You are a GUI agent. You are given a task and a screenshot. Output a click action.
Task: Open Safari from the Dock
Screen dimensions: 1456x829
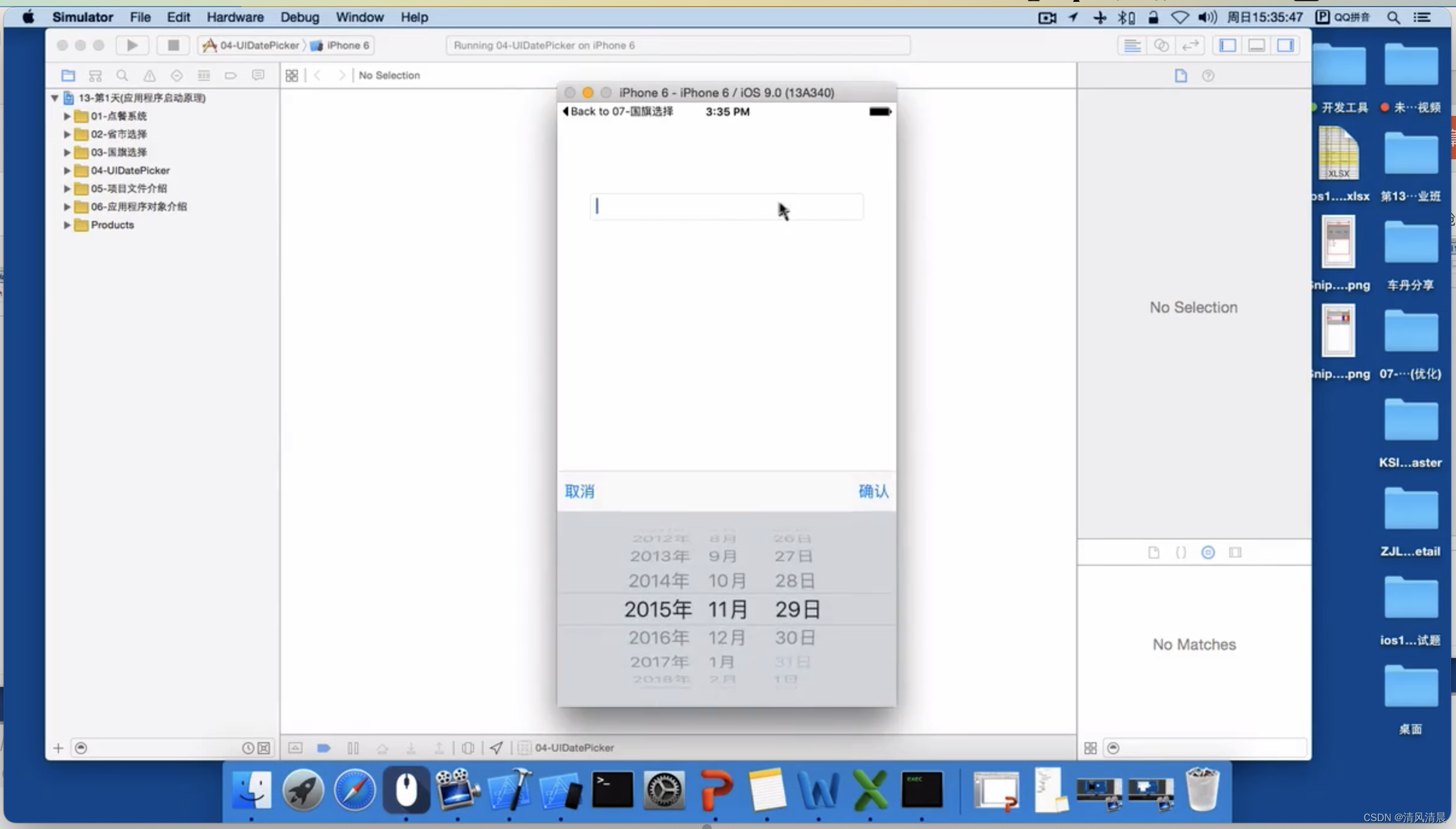click(355, 790)
